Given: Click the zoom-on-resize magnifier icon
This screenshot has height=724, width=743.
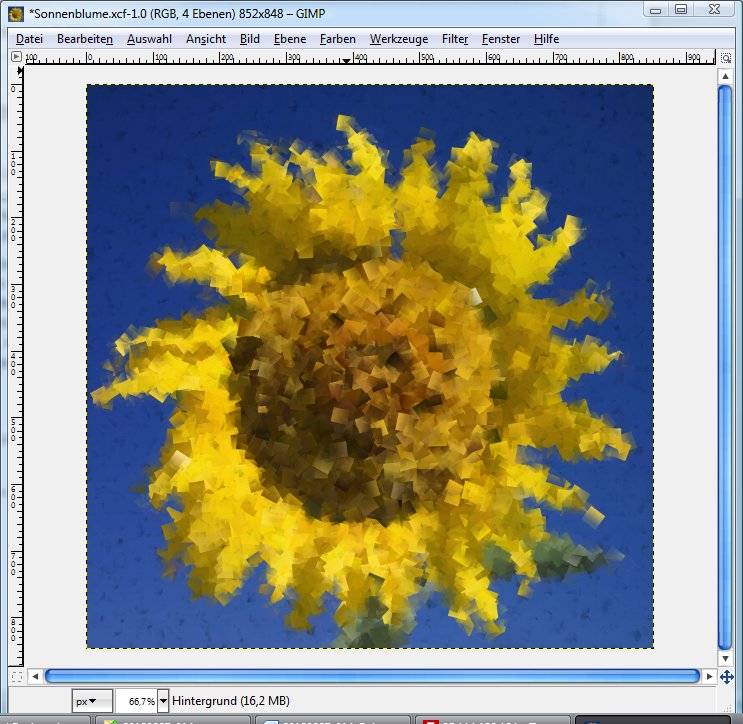Looking at the screenshot, I should [727, 57].
